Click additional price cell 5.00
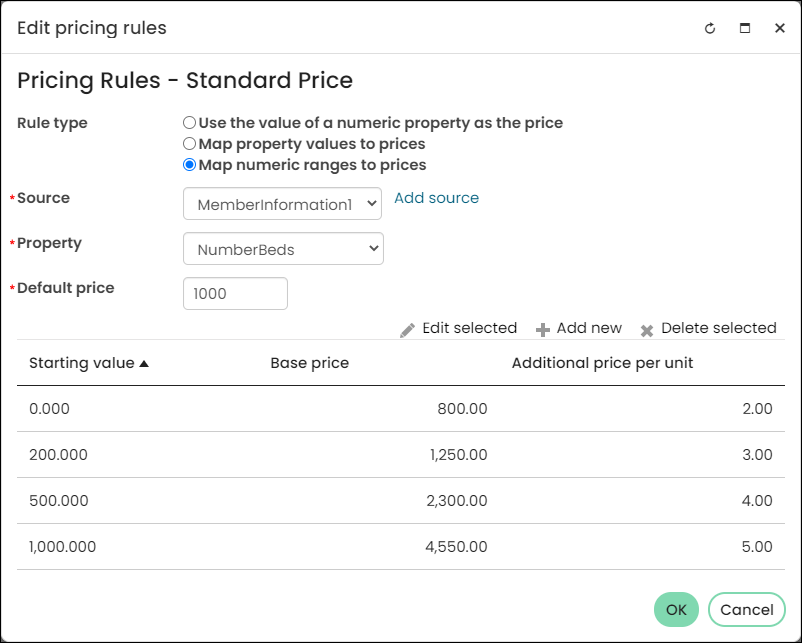The width and height of the screenshot is (802, 643). pos(757,547)
